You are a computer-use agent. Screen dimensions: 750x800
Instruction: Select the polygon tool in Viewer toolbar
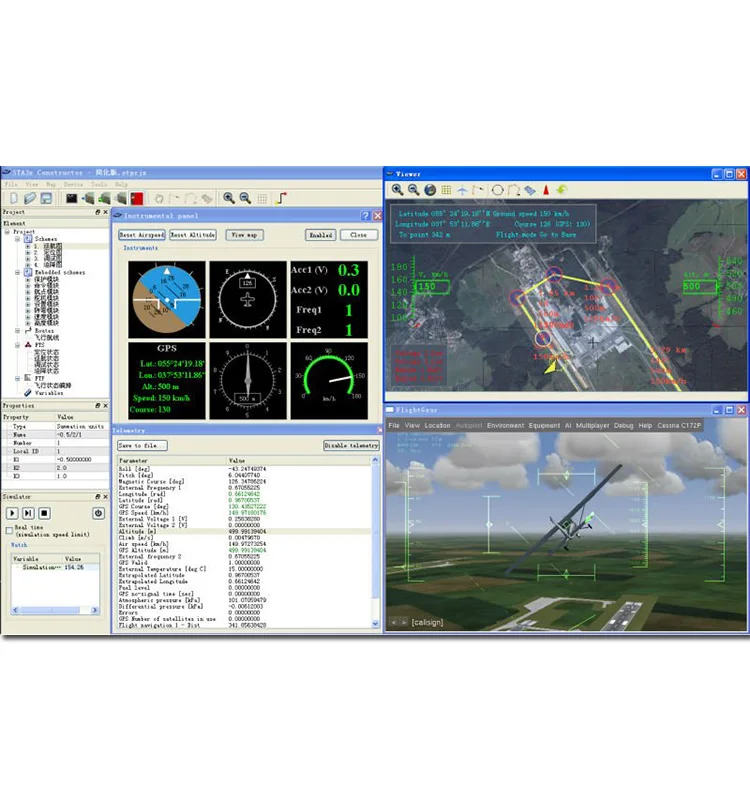coord(514,190)
